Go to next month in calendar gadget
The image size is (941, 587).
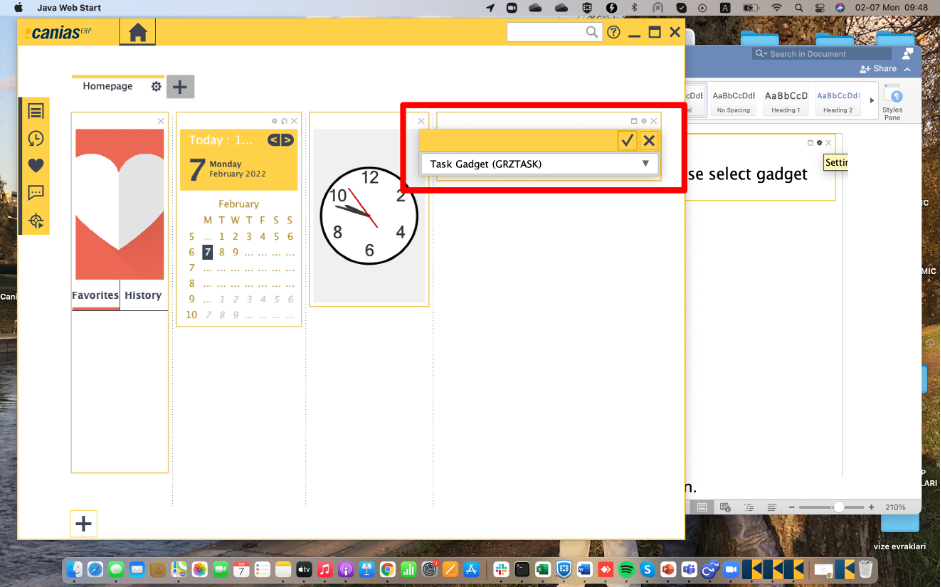[287, 140]
